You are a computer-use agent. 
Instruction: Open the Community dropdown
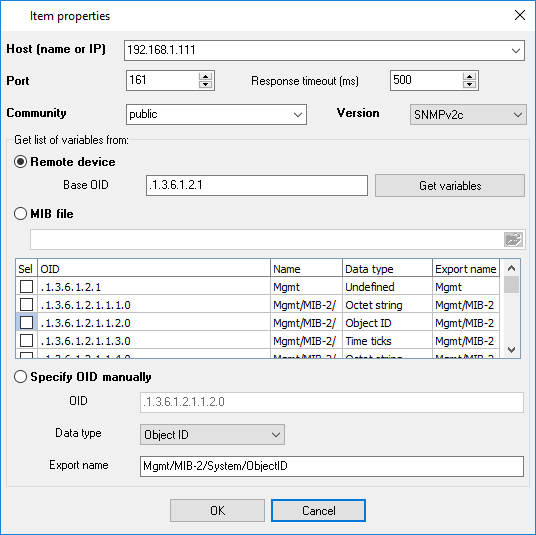tap(298, 115)
